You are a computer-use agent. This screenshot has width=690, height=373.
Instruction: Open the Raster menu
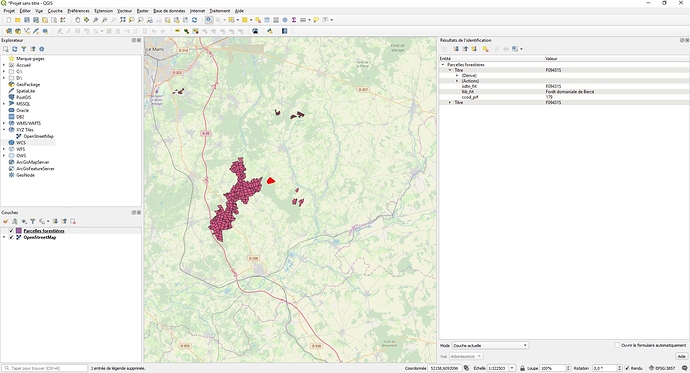(143, 11)
